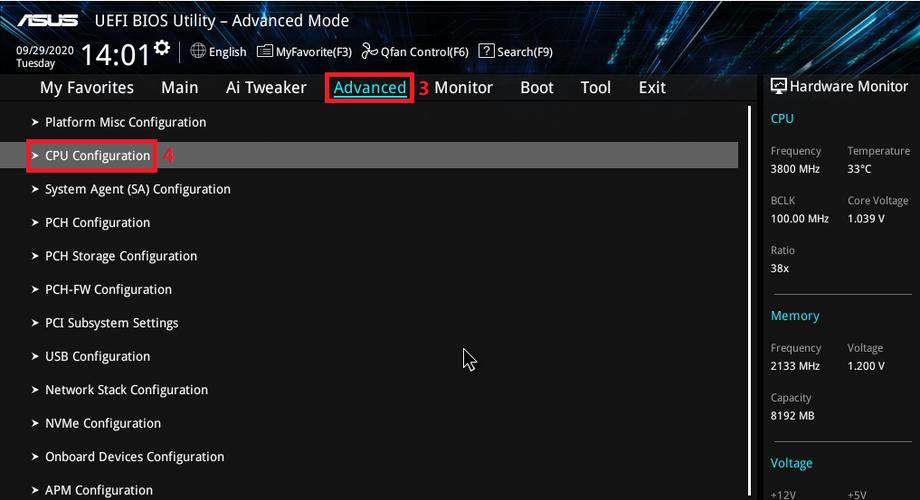This screenshot has width=920, height=500.
Task: Click the MyFavorite list icon
Action: click(265, 51)
